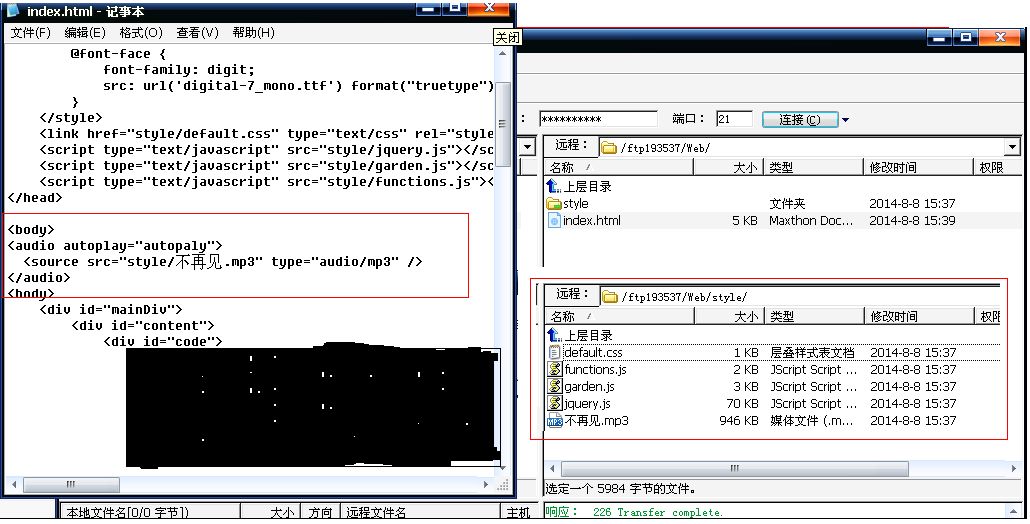
Task: Click the Notepad horizontal scrollbar right arrow
Action: (x=486, y=485)
